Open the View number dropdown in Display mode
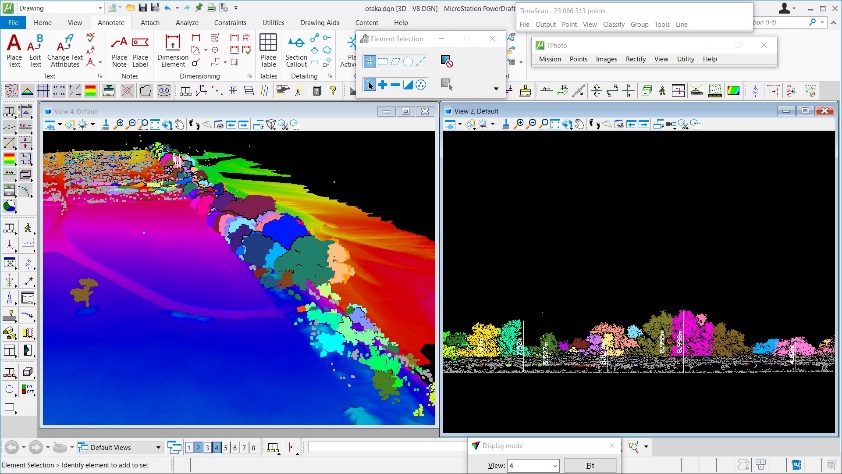Viewport: 842px width, 474px height. click(553, 466)
